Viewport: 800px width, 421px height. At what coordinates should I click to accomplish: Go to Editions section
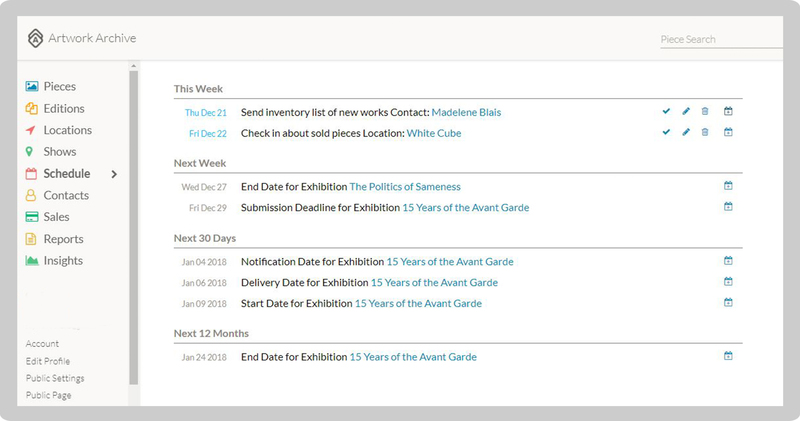(63, 108)
